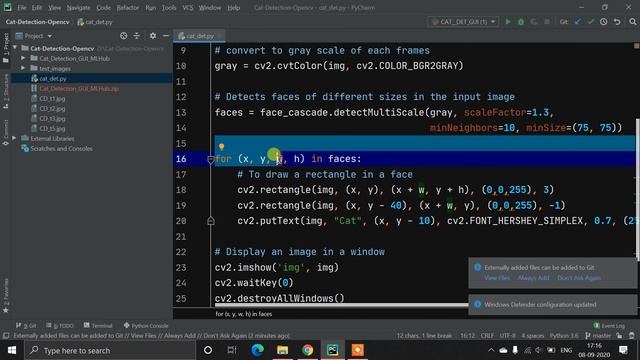Image resolution: width=640 pixels, height=360 pixels.
Task: Expand the test_images folder
Action: 23,68
